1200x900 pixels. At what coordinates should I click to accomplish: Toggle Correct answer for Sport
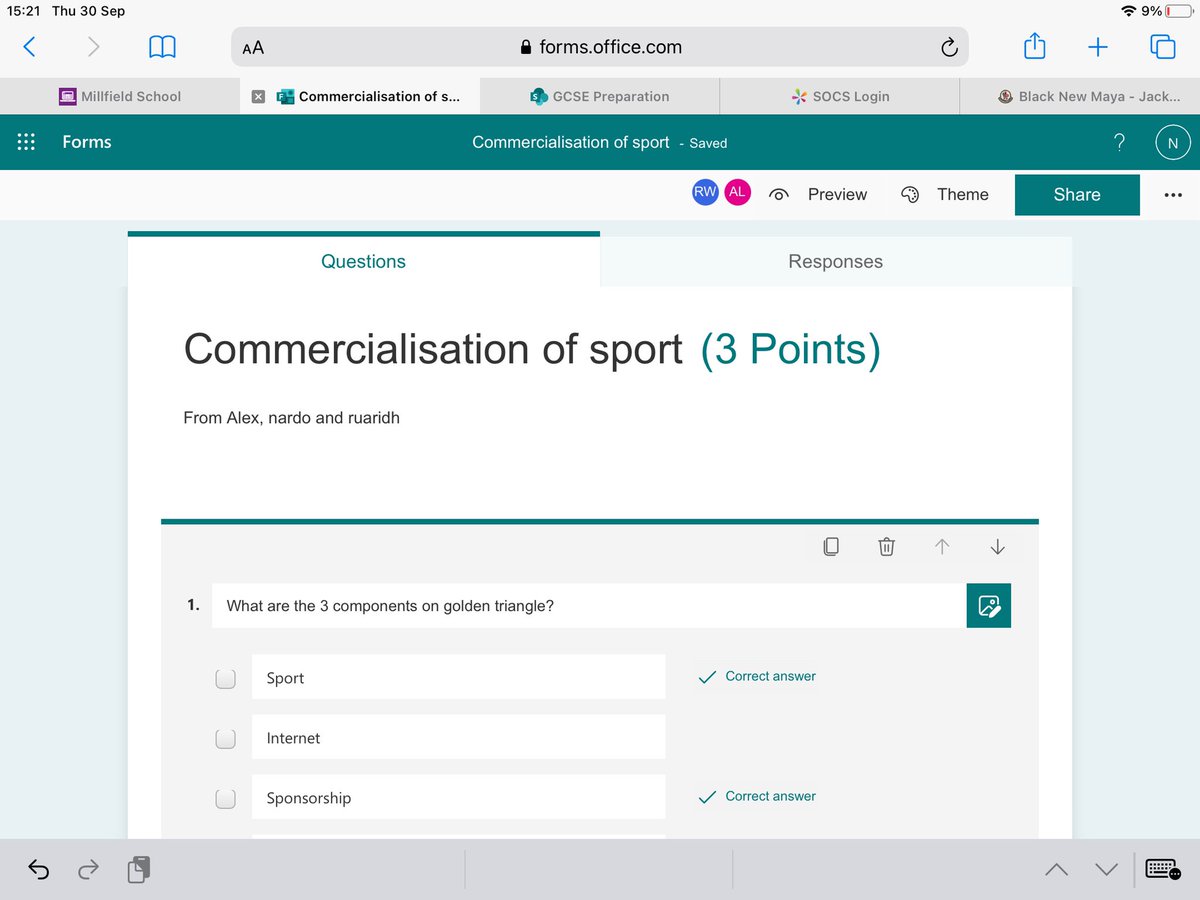757,677
